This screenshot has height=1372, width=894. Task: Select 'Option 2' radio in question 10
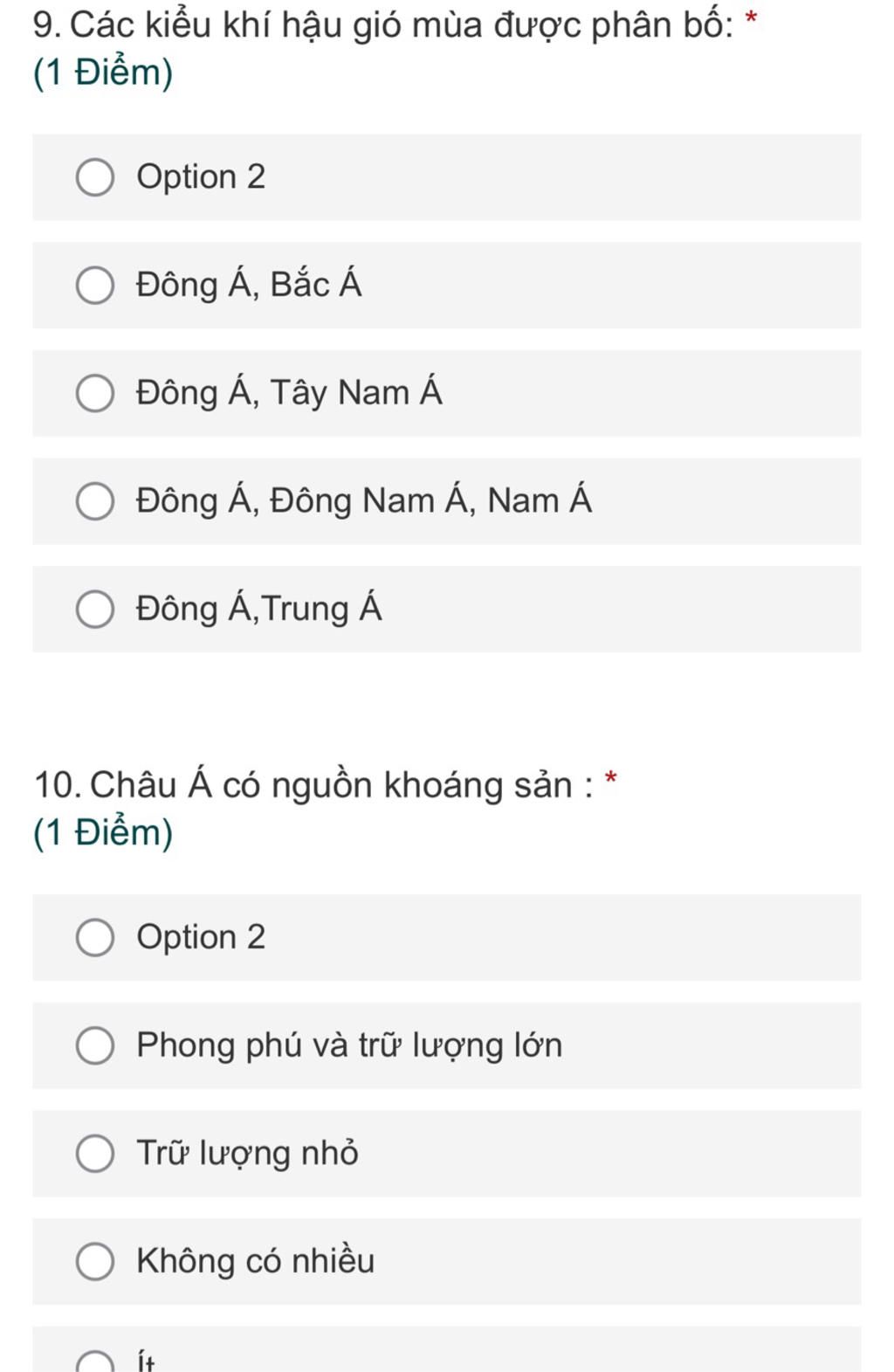(95, 937)
